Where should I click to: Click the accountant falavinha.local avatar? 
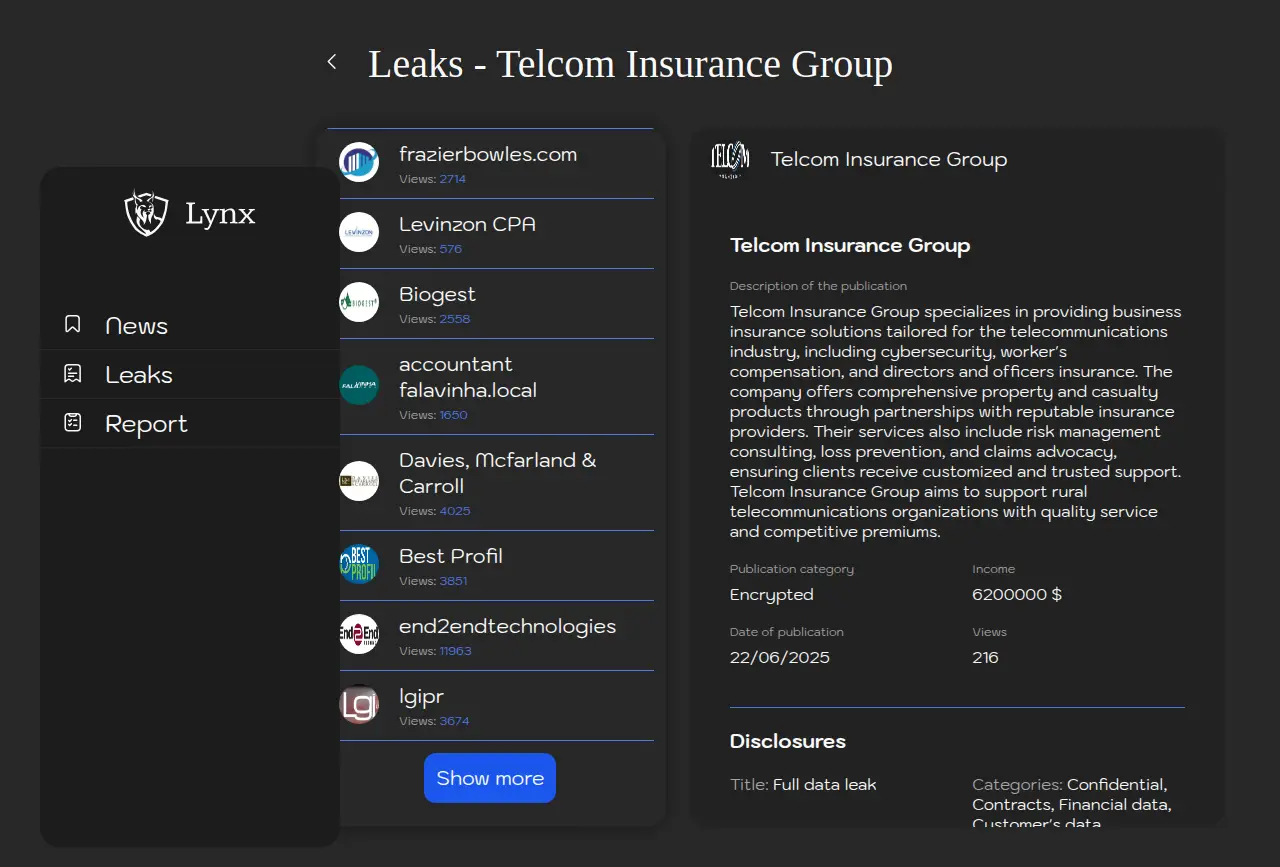359,385
